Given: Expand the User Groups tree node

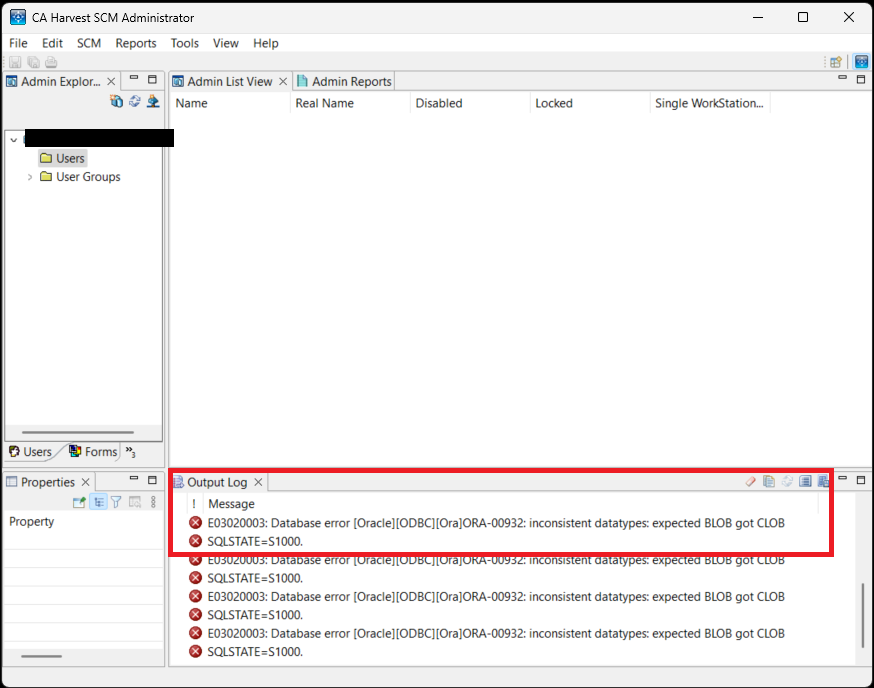Looking at the screenshot, I should click(30, 177).
